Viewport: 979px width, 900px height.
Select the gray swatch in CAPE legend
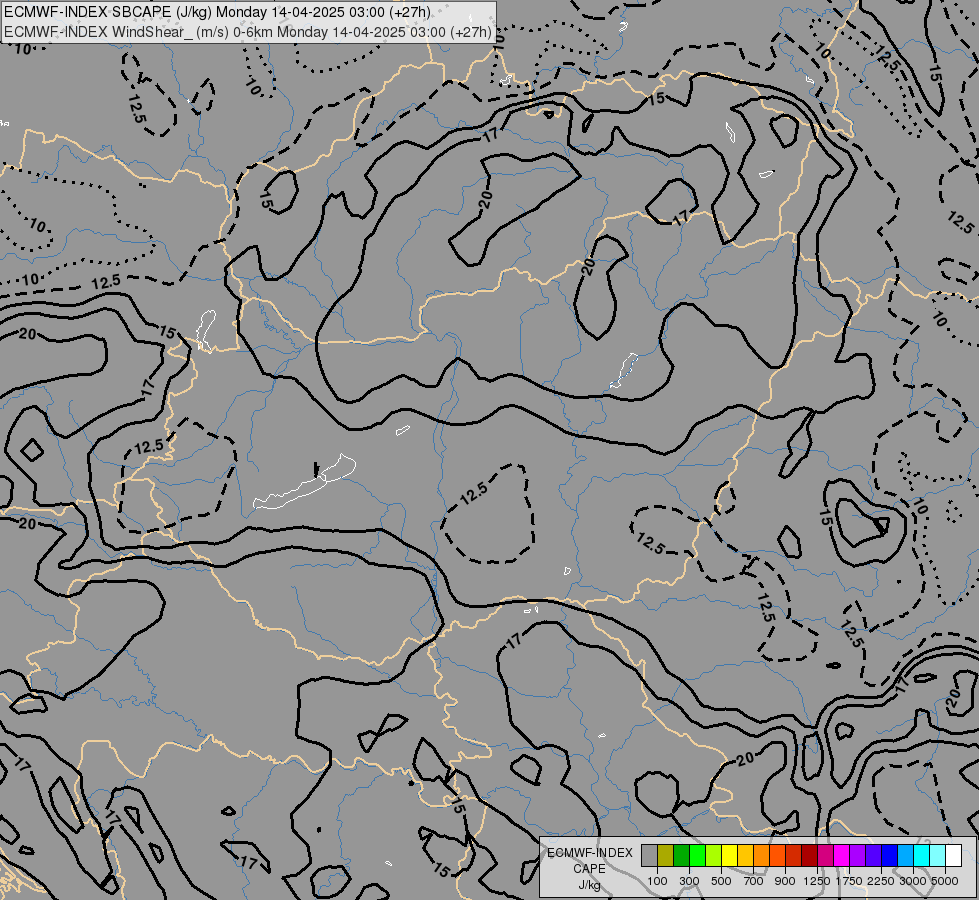tap(649, 855)
